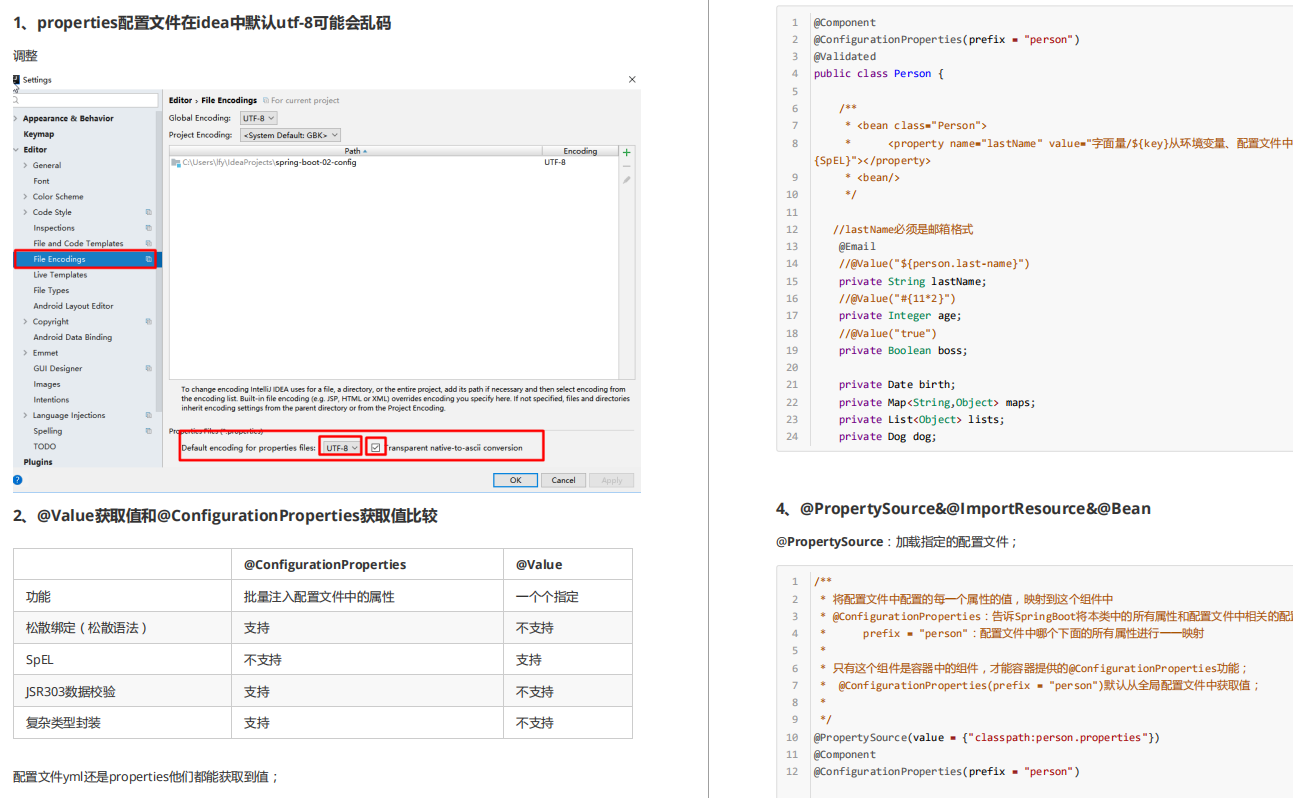Click the minus icon to remove the path entry
This screenshot has width=1293, height=798.
pos(627,166)
